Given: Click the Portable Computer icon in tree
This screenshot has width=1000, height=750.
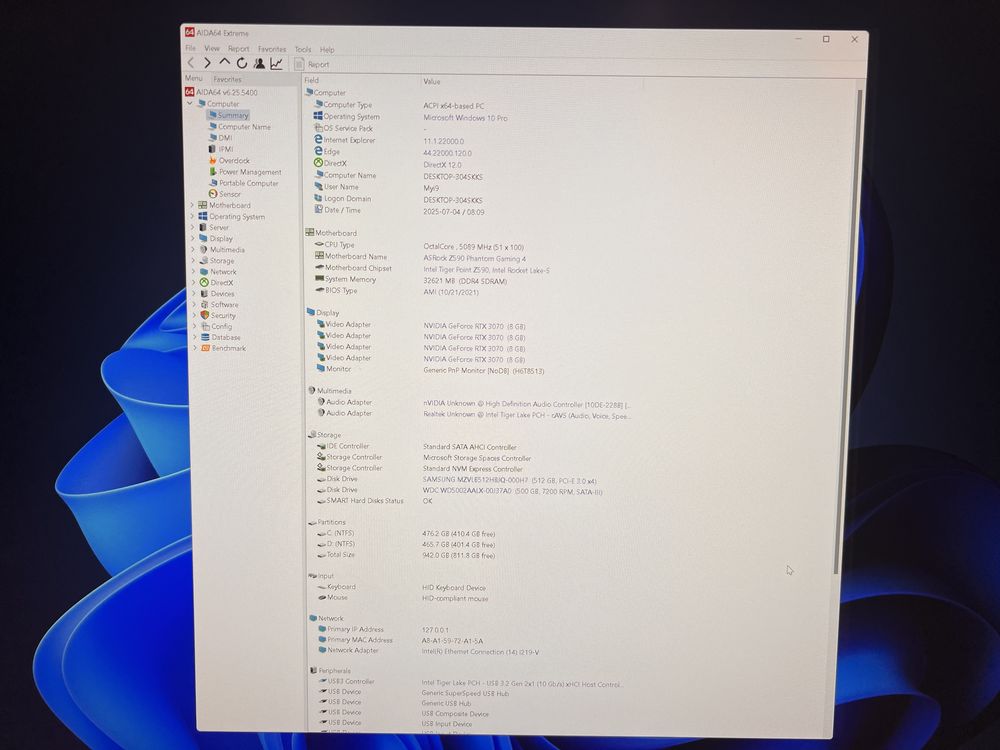Looking at the screenshot, I should (213, 182).
